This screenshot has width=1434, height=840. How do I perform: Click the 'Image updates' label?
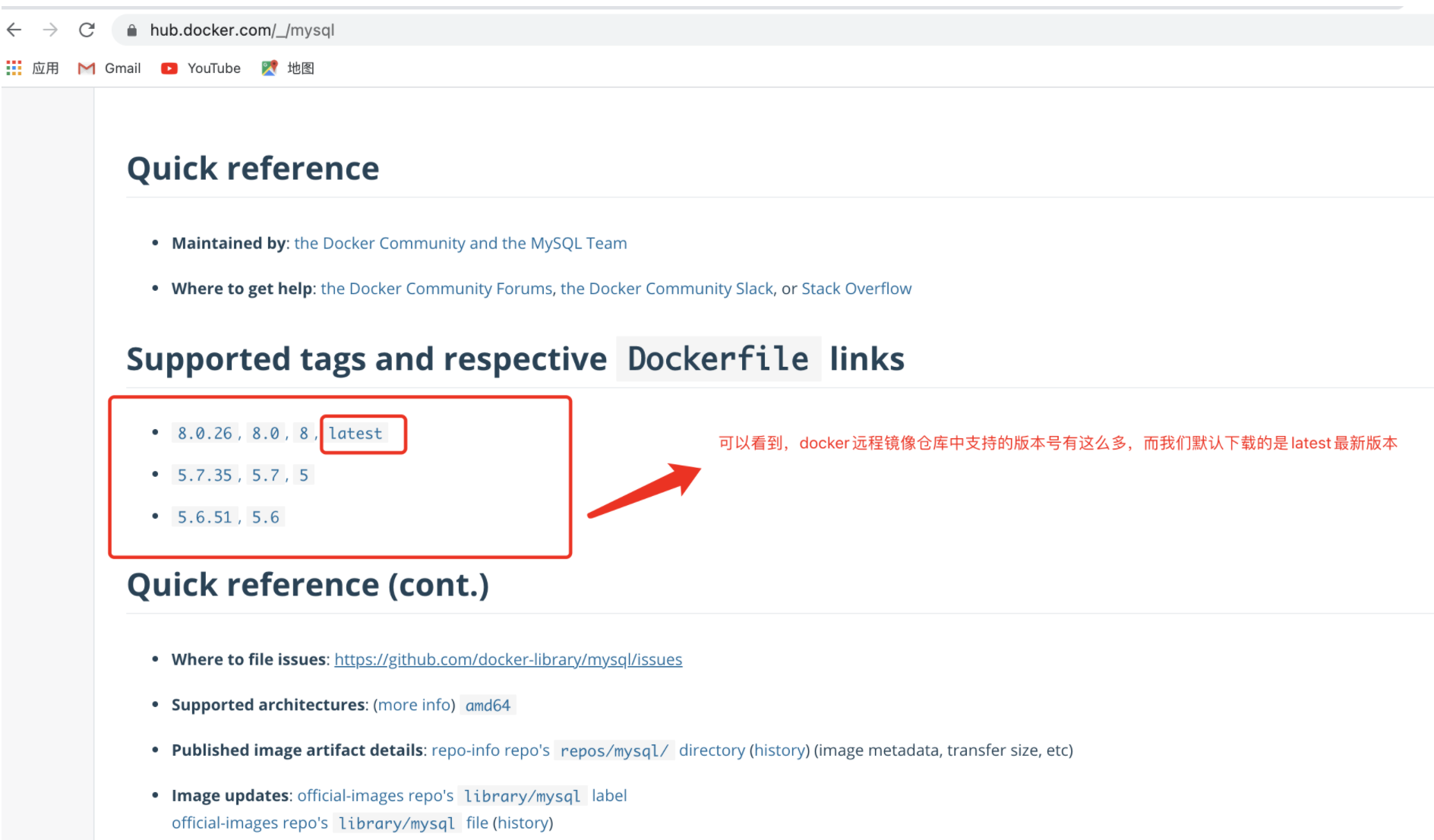[230, 795]
